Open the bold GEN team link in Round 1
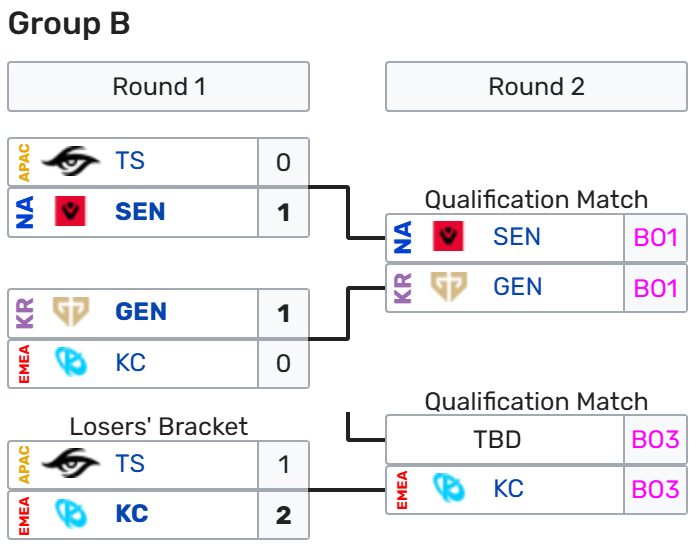 (141, 311)
